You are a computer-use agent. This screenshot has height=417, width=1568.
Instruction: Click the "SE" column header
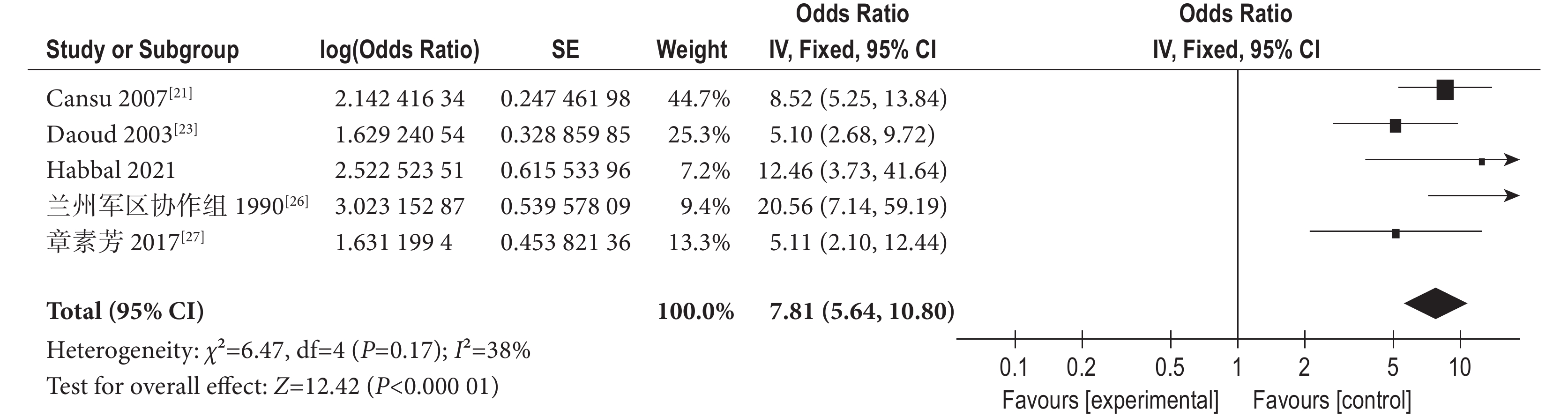[565, 50]
